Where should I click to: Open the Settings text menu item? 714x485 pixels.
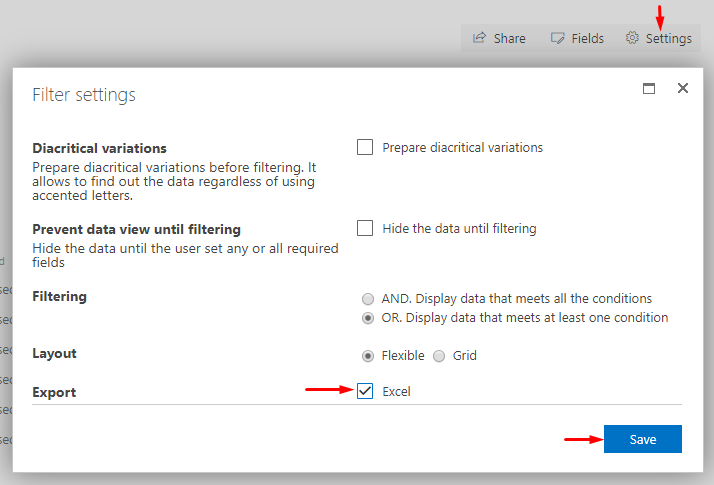pos(668,39)
